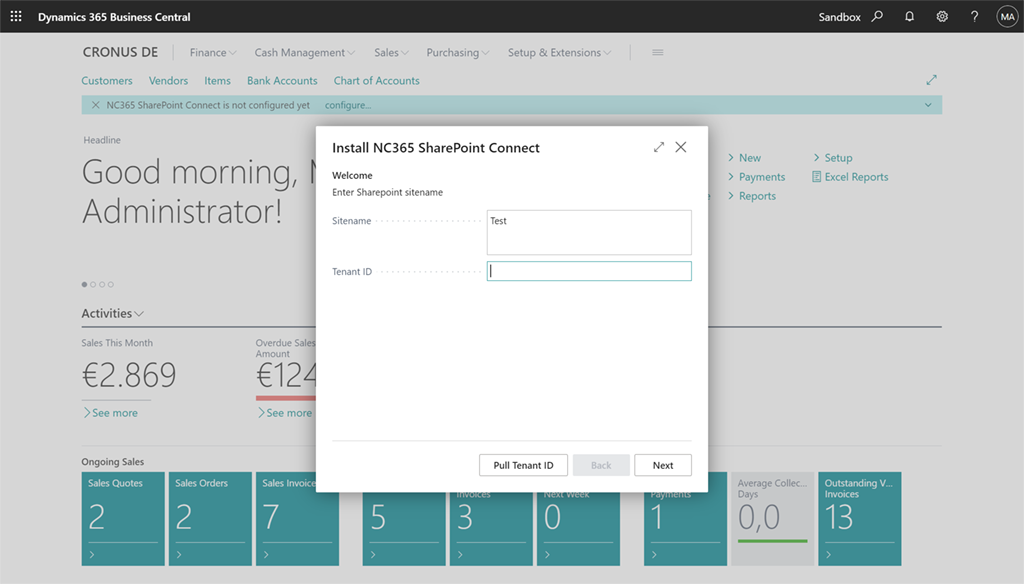The height and width of the screenshot is (584, 1024).
Task: Open the app launcher waffle icon
Action: coord(16,16)
